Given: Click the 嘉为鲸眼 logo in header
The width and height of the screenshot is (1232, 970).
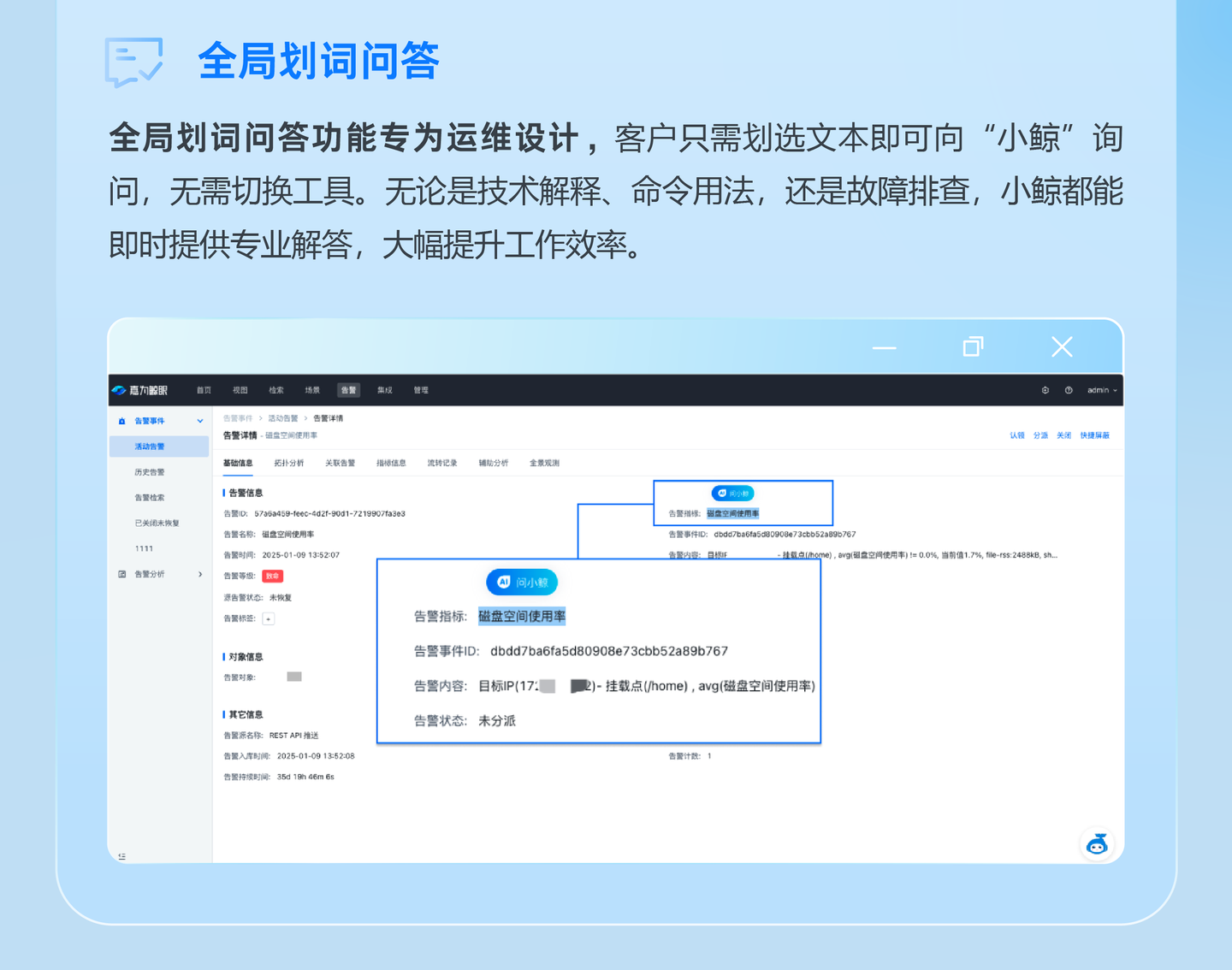Looking at the screenshot, I should point(139,390).
